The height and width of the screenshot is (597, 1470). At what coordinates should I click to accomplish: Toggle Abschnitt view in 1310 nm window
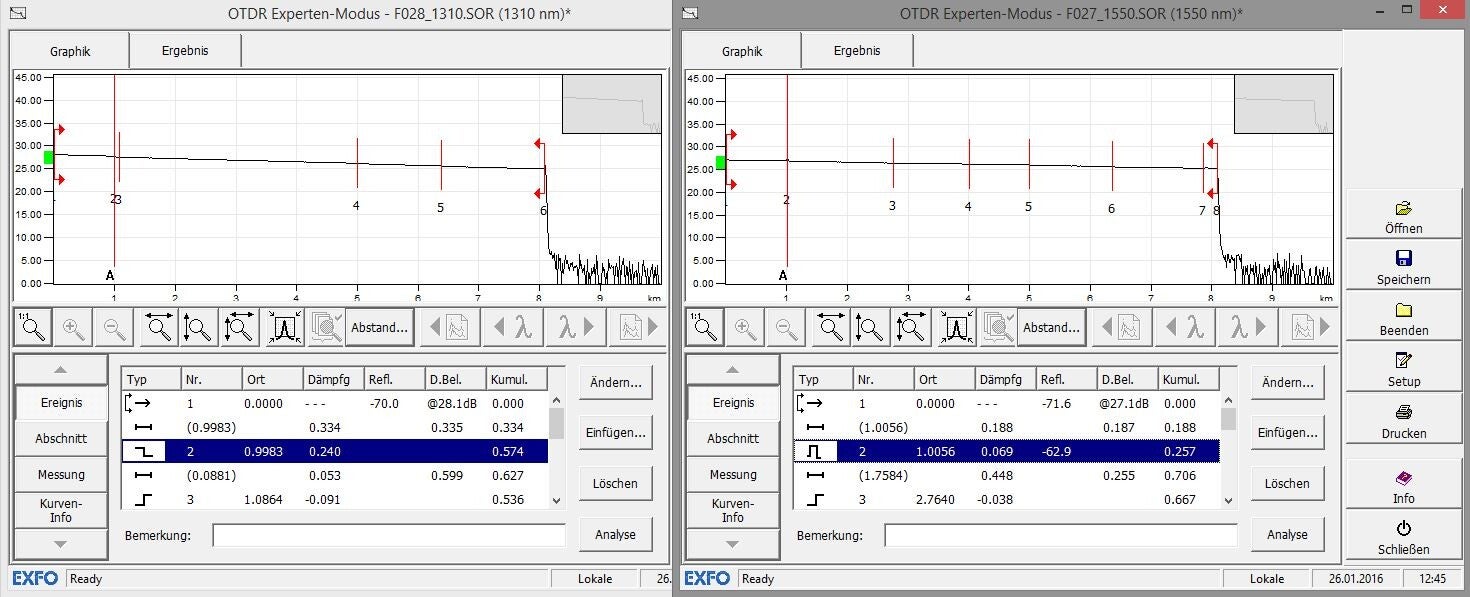pyautogui.click(x=61, y=438)
